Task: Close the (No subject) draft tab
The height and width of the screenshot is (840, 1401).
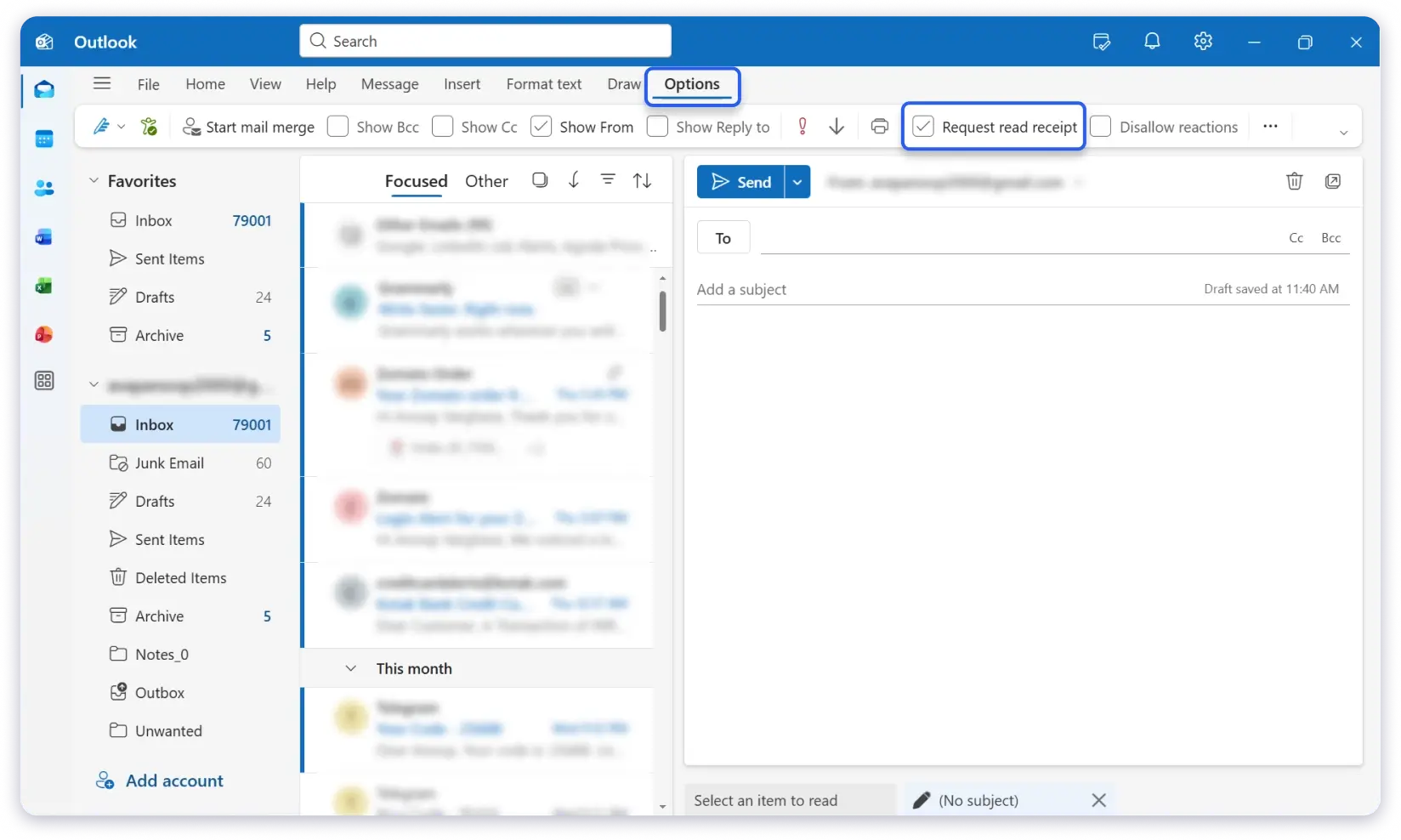Action: click(1098, 800)
